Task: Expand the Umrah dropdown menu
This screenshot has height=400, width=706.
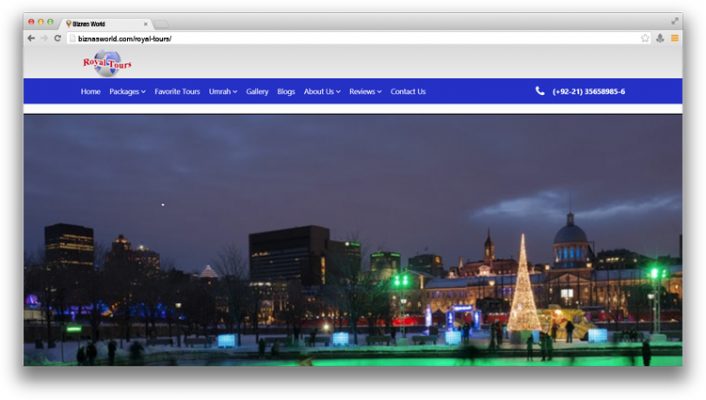Action: coord(222,92)
